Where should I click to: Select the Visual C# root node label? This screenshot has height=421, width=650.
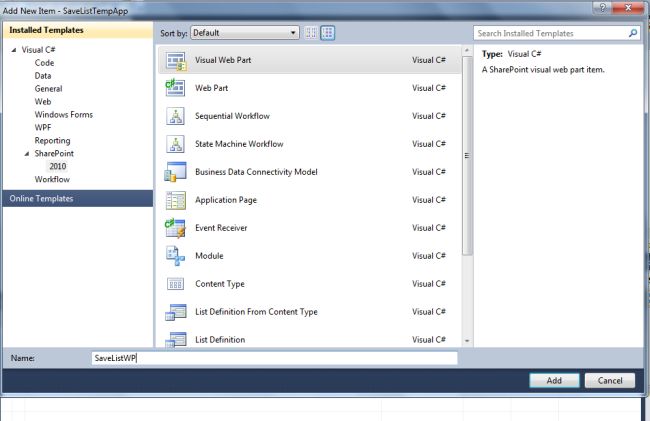click(x=39, y=50)
